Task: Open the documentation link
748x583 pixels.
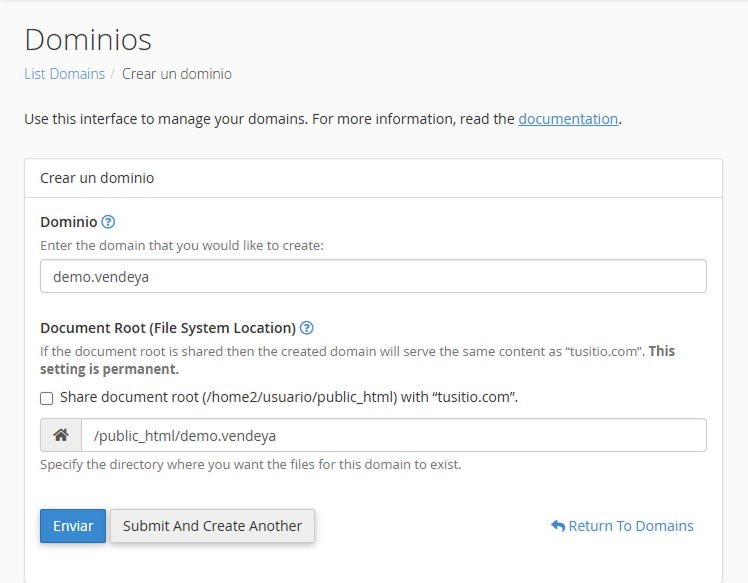Action: pos(568,119)
